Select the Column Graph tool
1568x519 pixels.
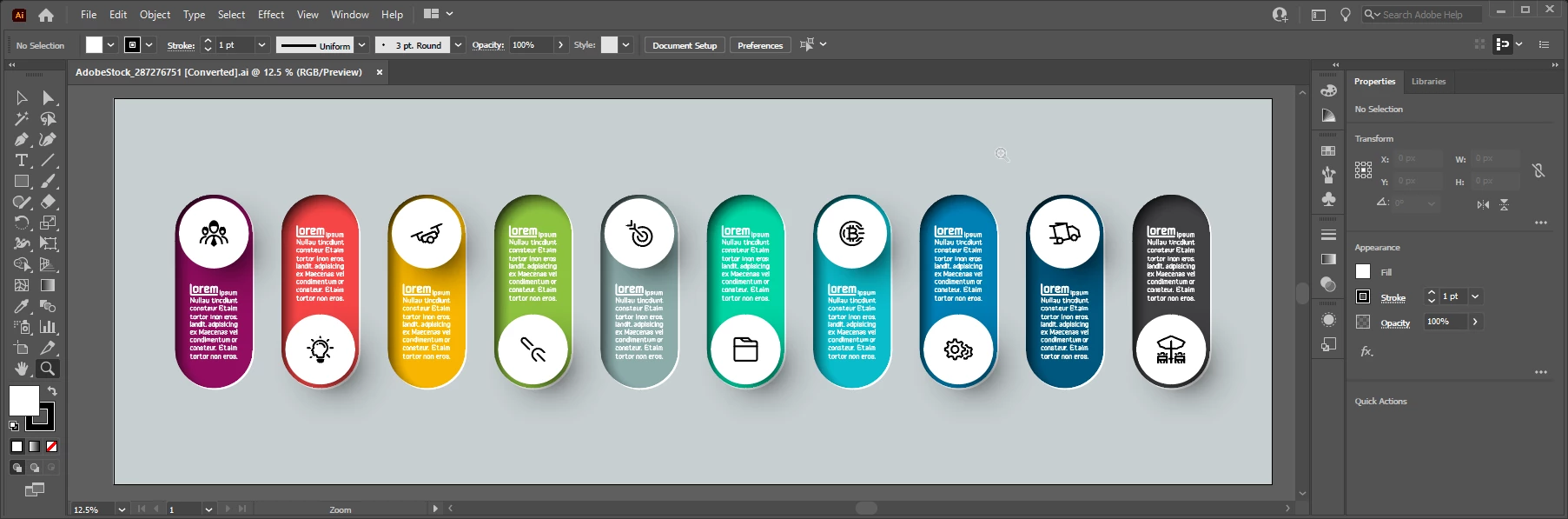[x=49, y=327]
